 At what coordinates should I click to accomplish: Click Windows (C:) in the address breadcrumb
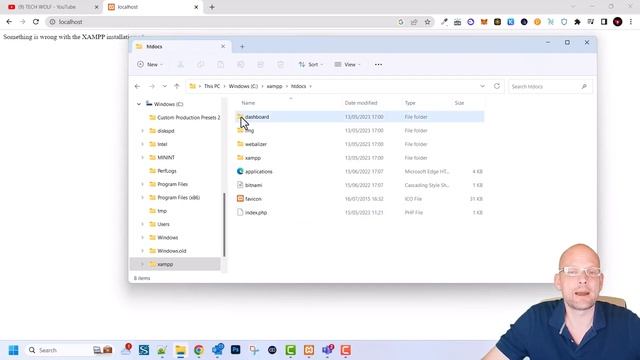tap(243, 86)
